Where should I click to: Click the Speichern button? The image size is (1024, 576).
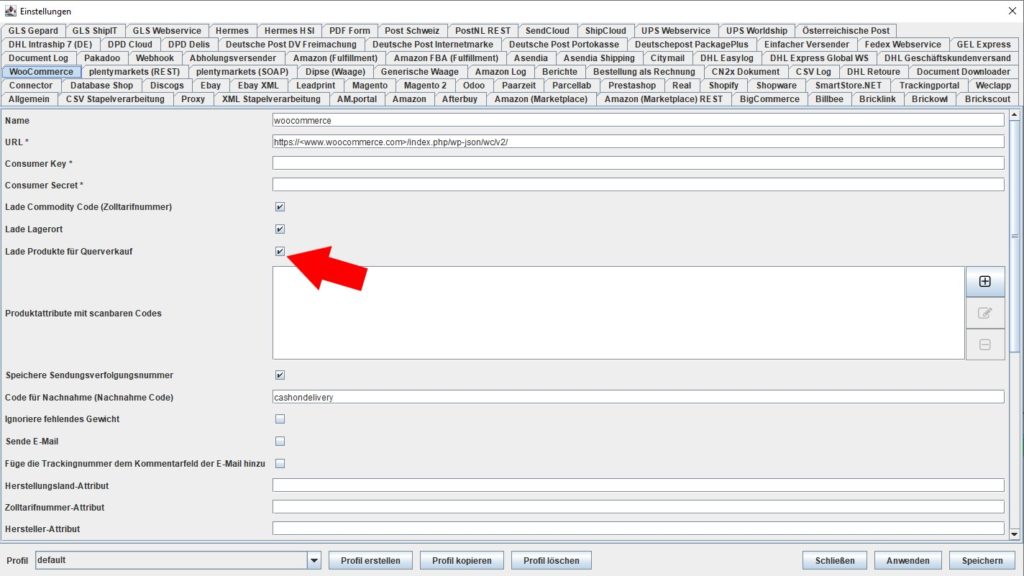click(982, 560)
